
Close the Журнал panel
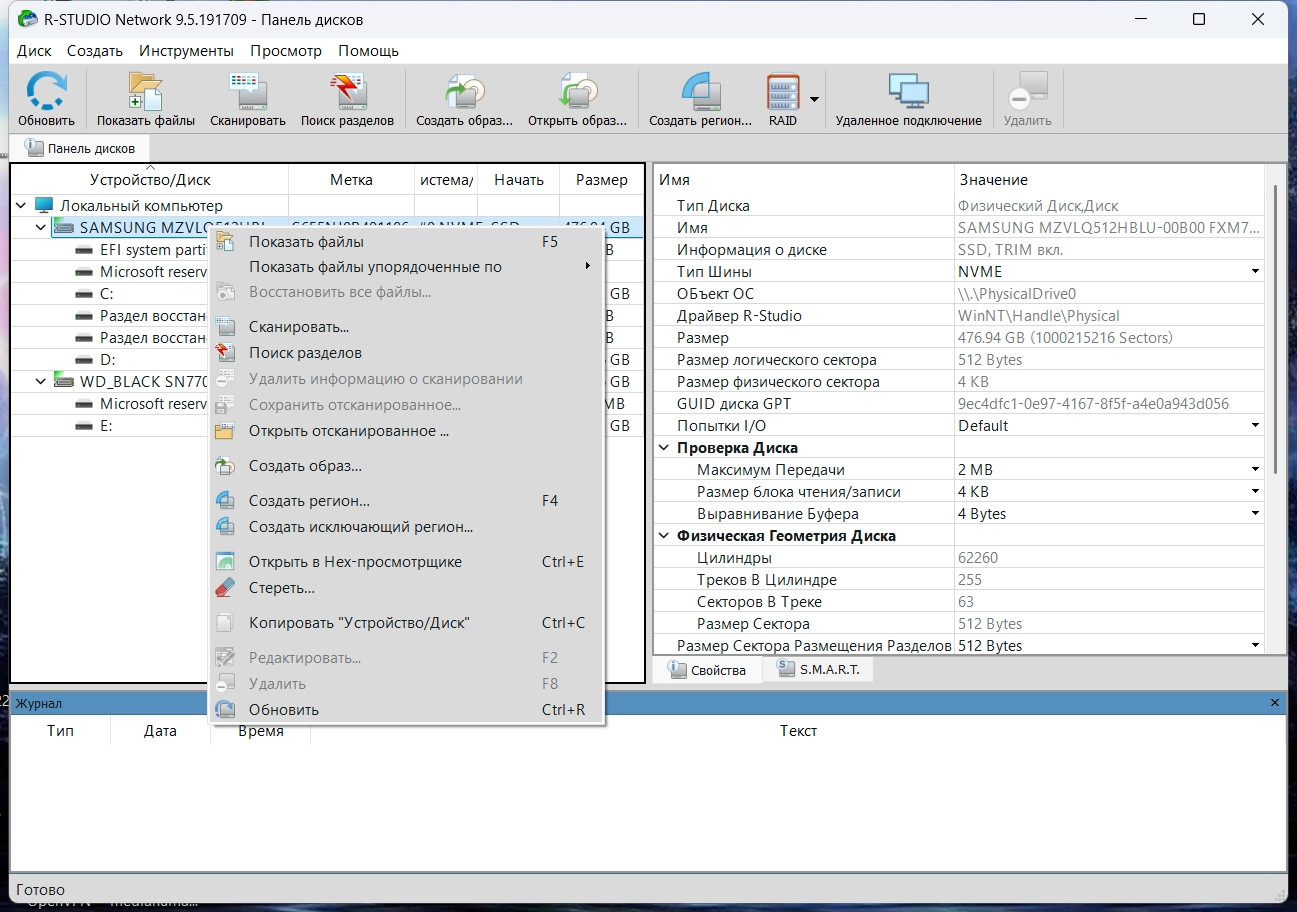(x=1274, y=703)
